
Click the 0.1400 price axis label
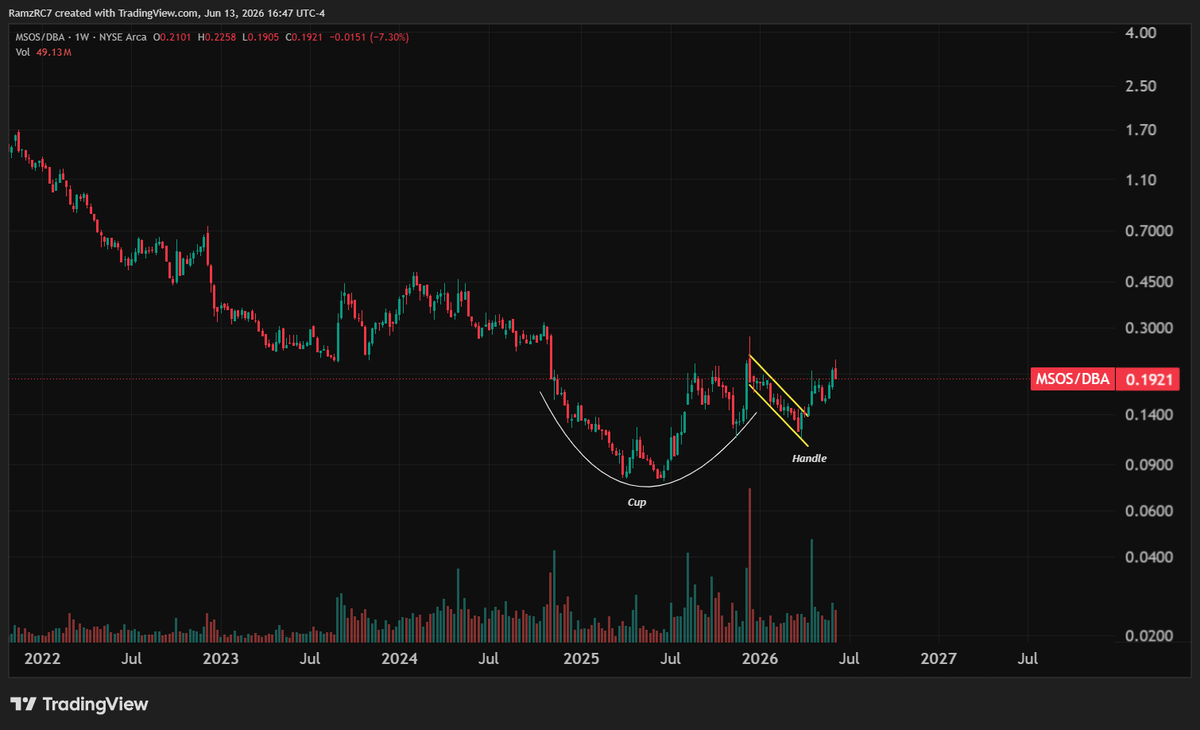click(1149, 414)
